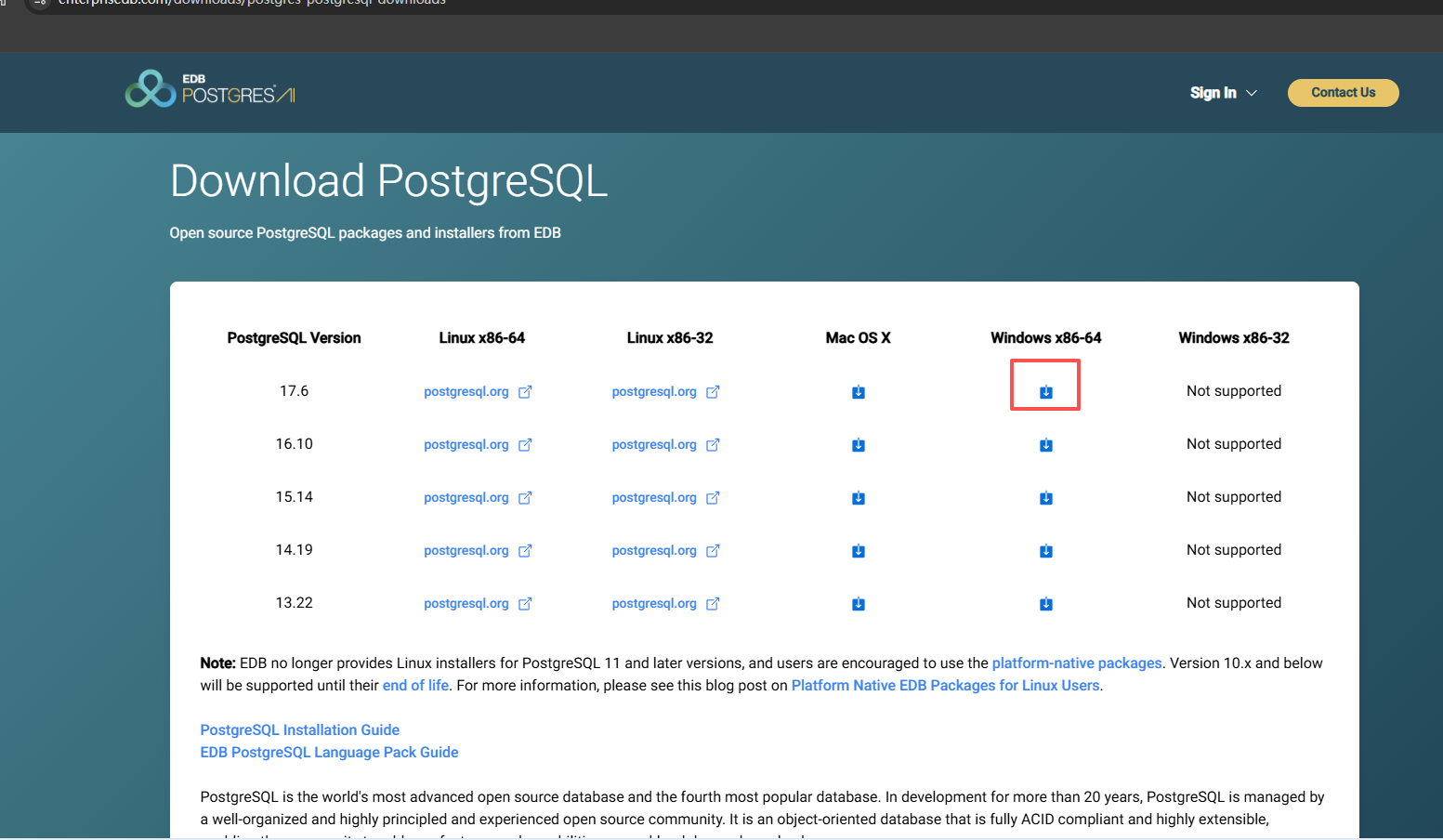Open postgresql.org Linux x86-64 link for 13.22
The width and height of the screenshot is (1443, 840).
coord(478,603)
